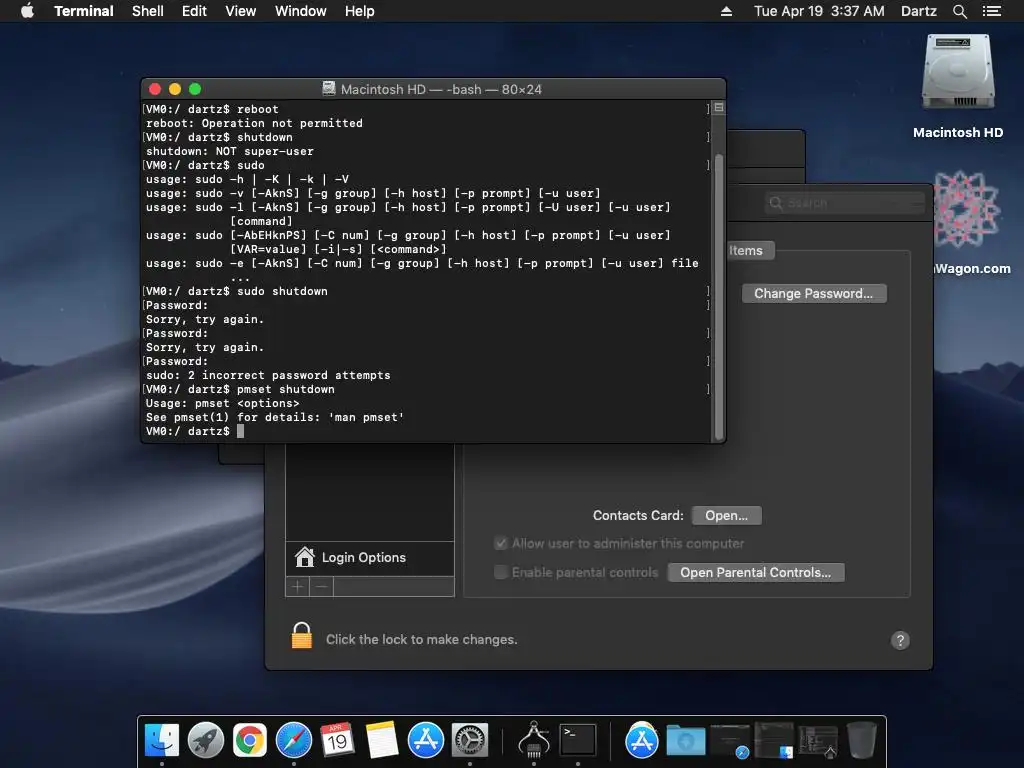Open System Preferences from the dock
Viewport: 1024px width, 768px height.
click(470, 741)
